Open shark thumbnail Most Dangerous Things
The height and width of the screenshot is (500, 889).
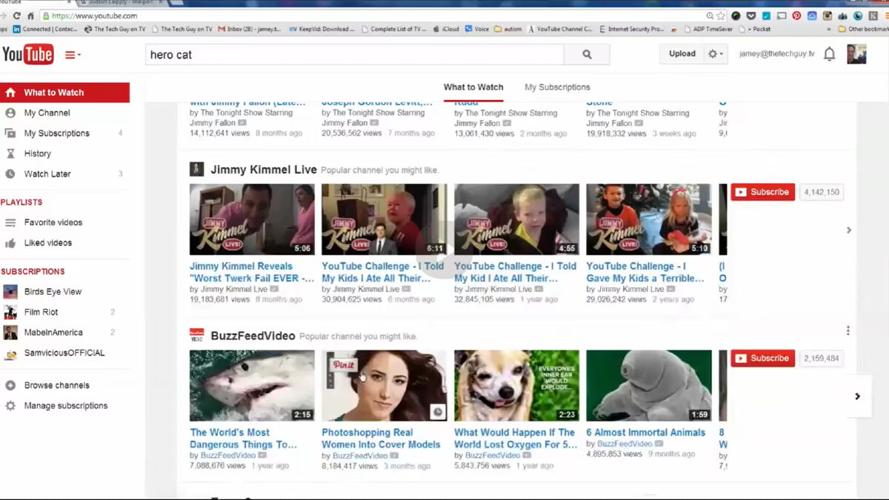pyautogui.click(x=252, y=385)
